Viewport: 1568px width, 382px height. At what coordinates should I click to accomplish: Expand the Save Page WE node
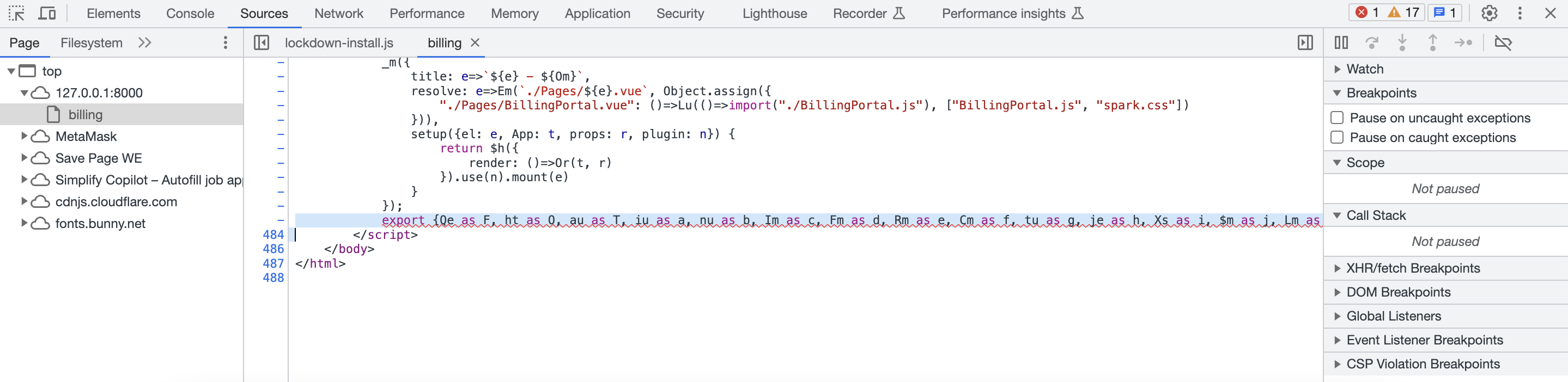(x=25, y=158)
